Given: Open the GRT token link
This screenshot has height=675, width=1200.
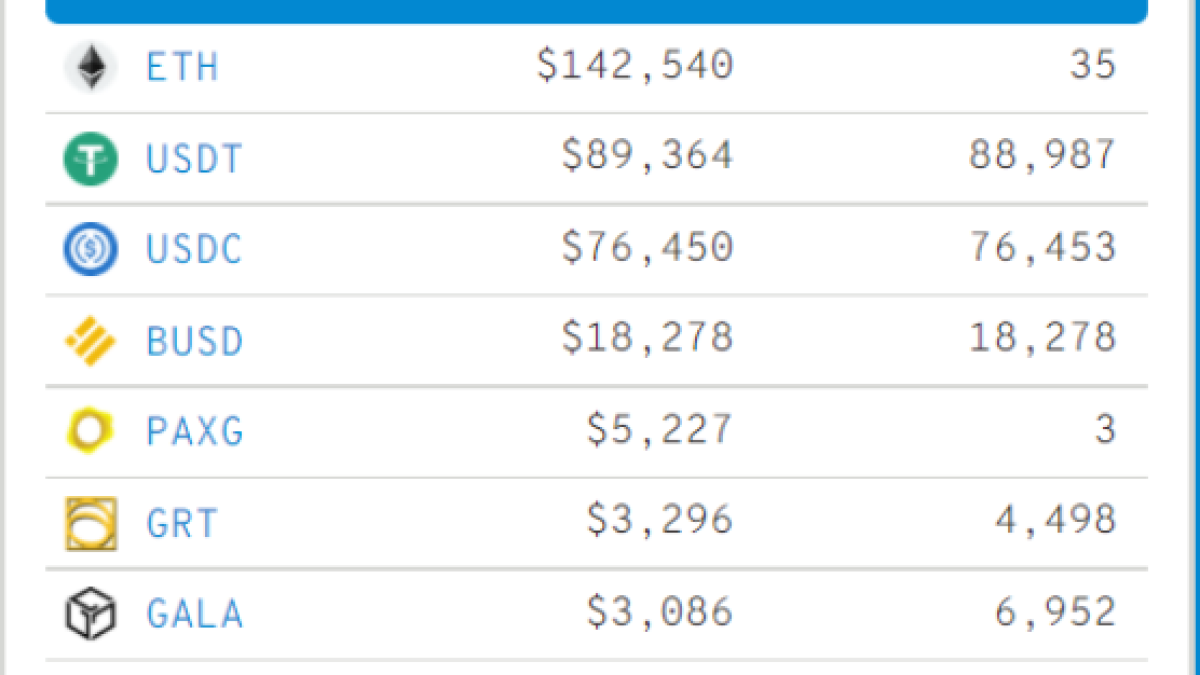Looking at the screenshot, I should click(x=181, y=523).
